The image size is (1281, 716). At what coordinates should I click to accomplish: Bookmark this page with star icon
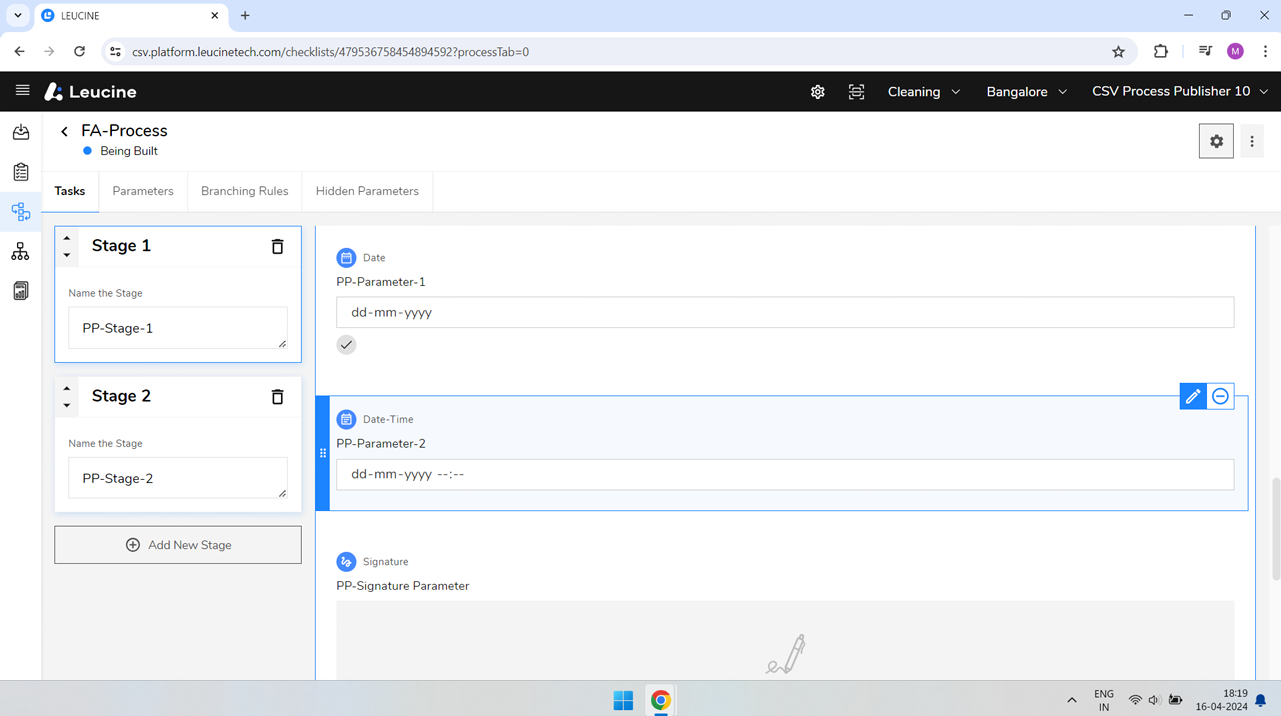pyautogui.click(x=1118, y=52)
